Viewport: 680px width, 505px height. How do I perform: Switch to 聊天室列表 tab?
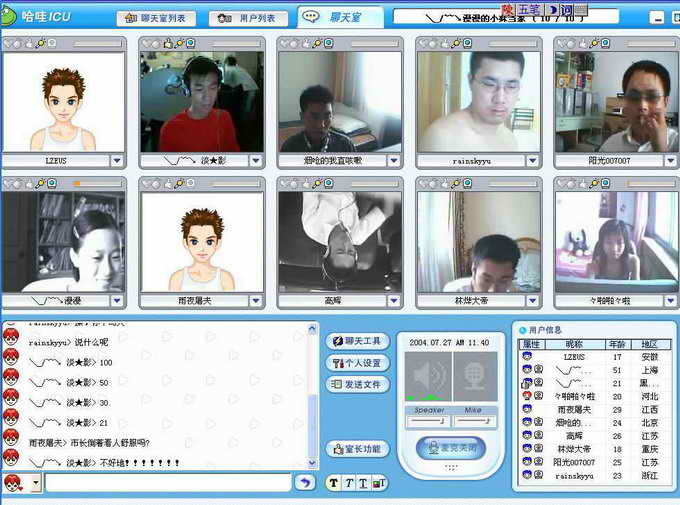pos(156,18)
